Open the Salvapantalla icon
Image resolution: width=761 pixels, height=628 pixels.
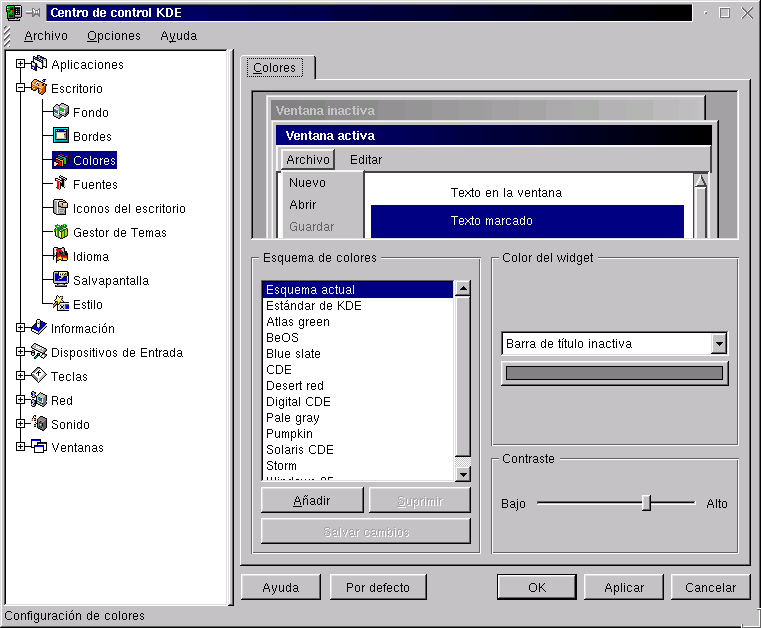tap(60, 280)
